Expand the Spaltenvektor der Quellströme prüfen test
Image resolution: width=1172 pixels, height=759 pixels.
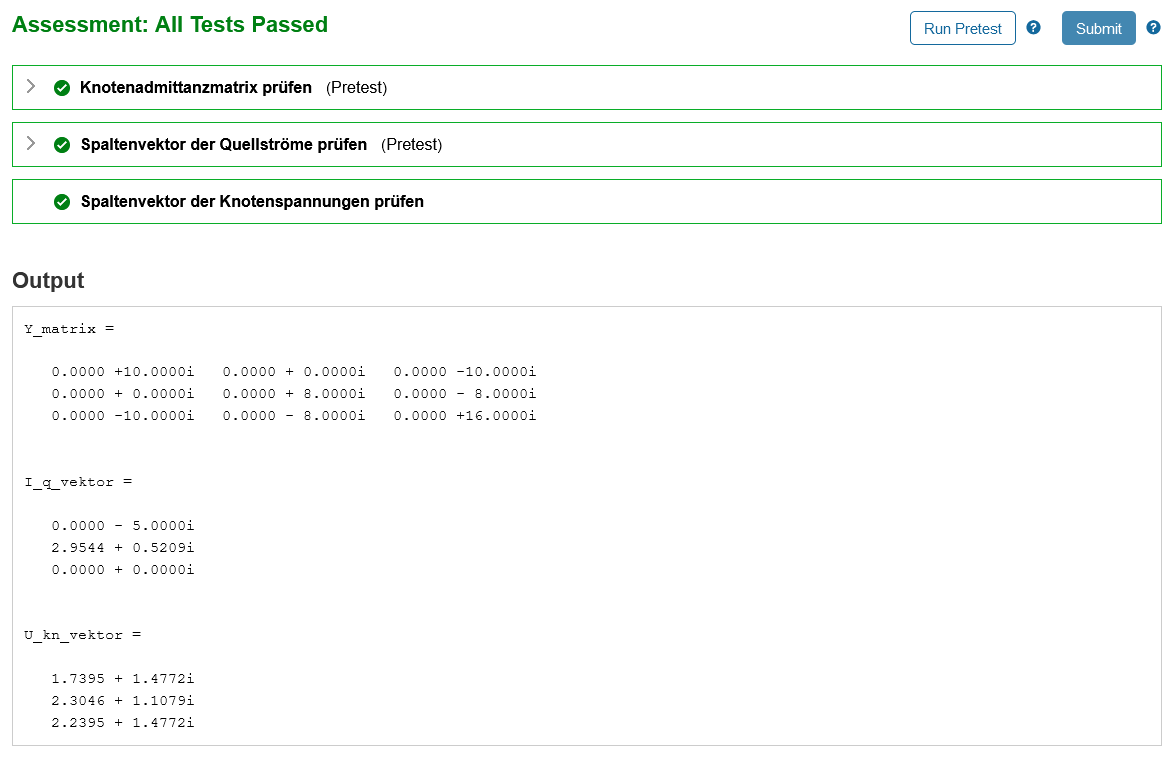31,144
